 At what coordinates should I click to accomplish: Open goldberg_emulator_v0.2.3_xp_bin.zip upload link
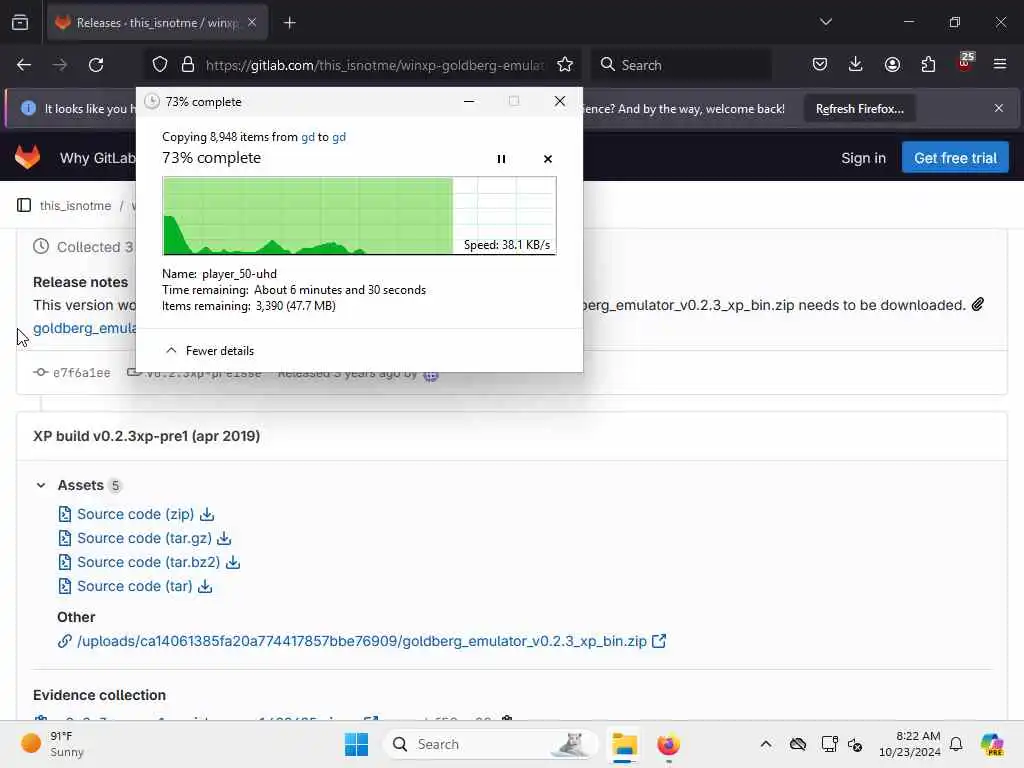coord(362,641)
